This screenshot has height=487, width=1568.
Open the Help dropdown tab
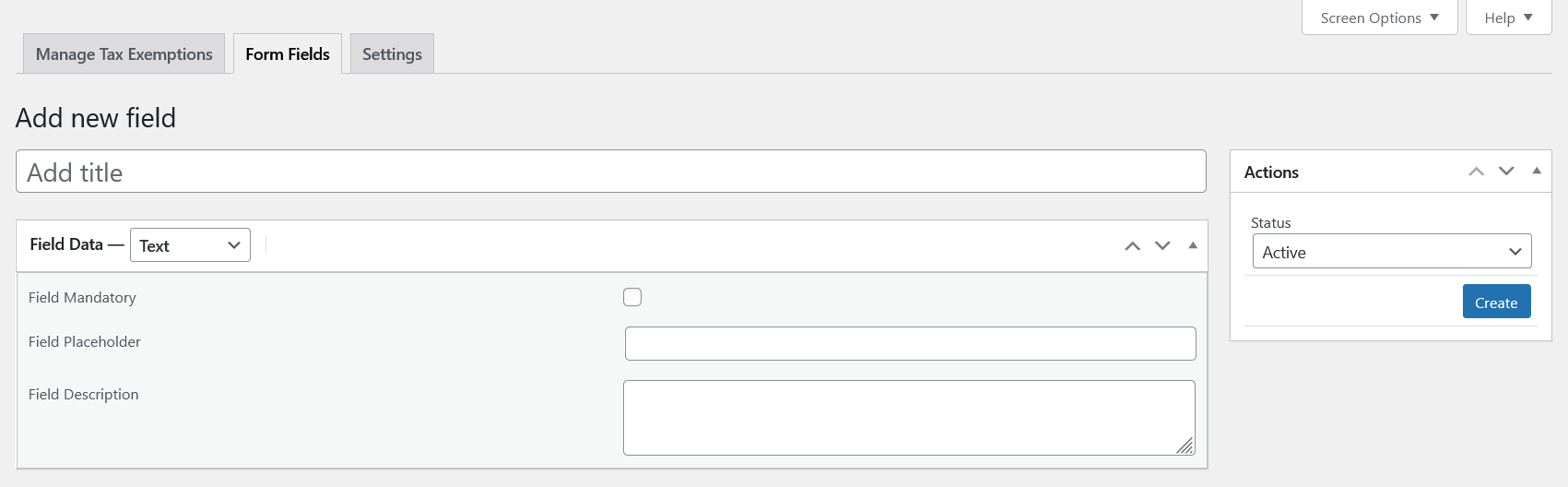click(x=1508, y=18)
